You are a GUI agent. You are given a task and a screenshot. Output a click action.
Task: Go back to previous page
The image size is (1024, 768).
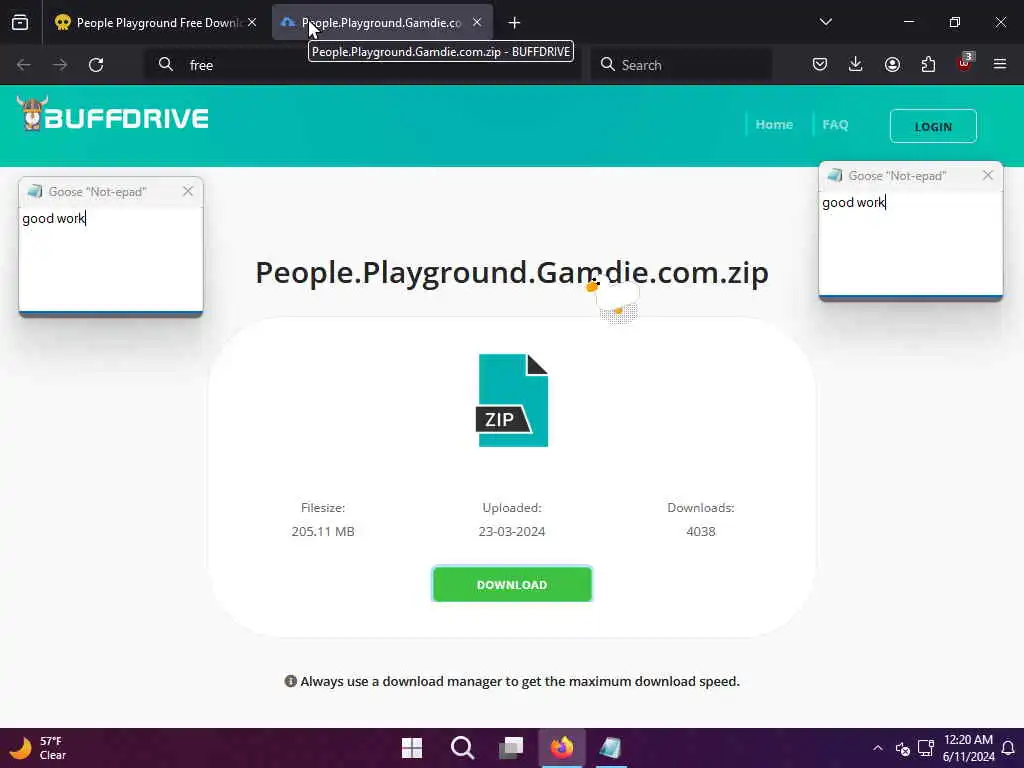tap(24, 65)
